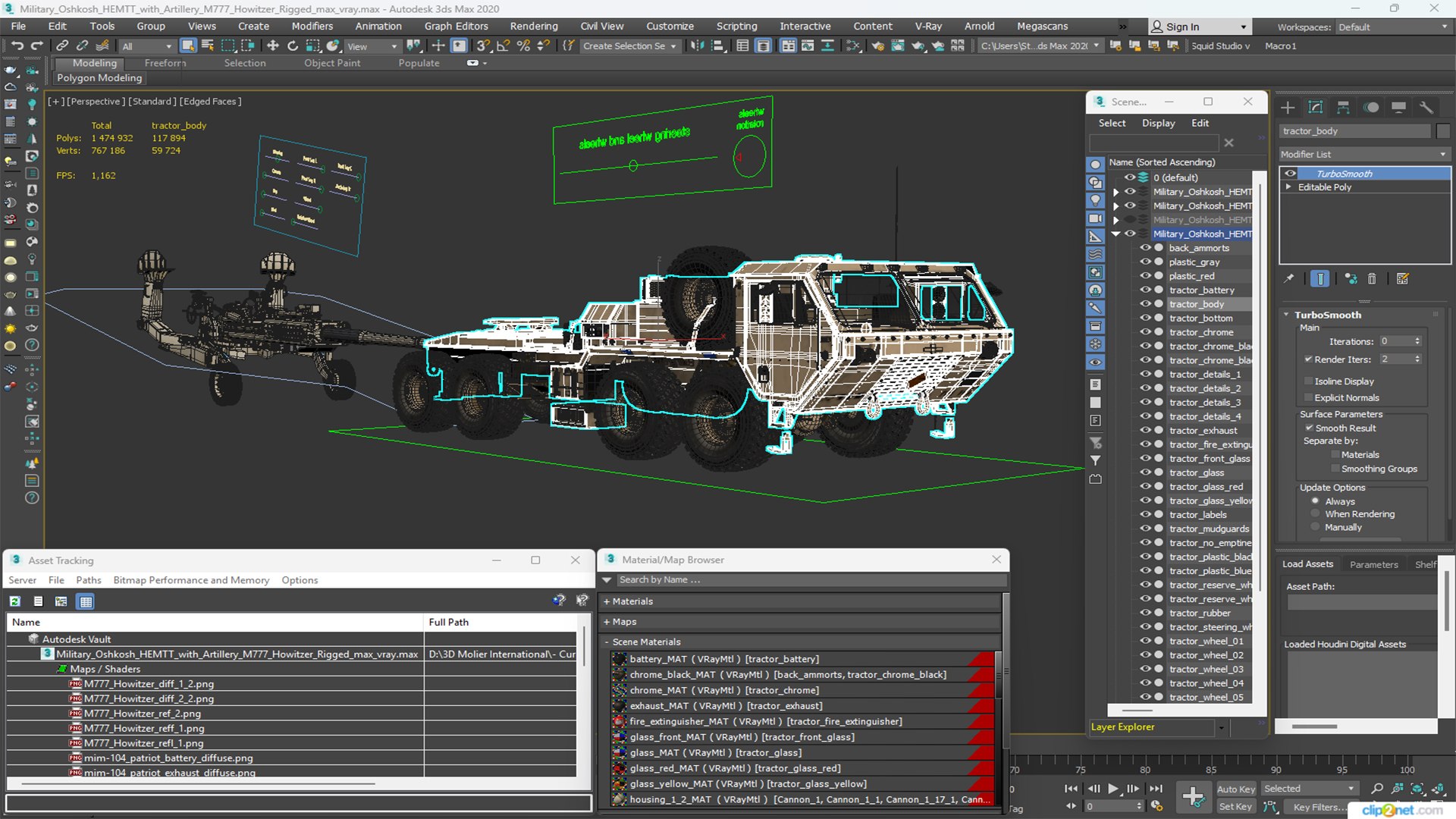1456x819 pixels.
Task: Uncheck the Smooth Result checkbox
Action: 1309,428
